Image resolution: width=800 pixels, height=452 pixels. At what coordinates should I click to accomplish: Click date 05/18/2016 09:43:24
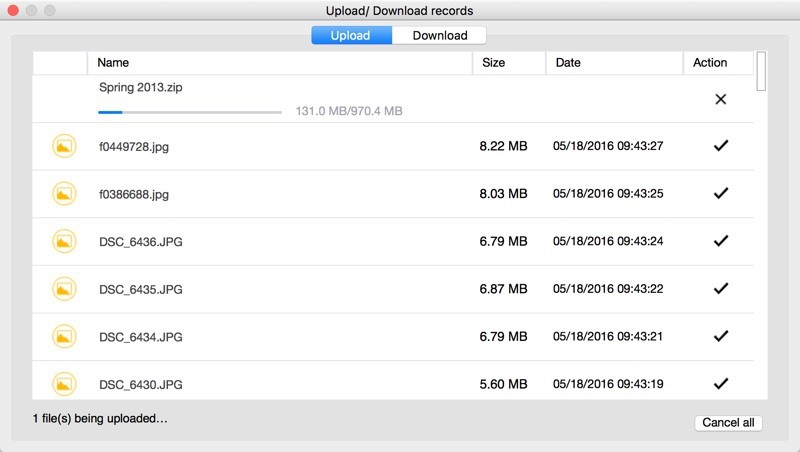tap(608, 241)
